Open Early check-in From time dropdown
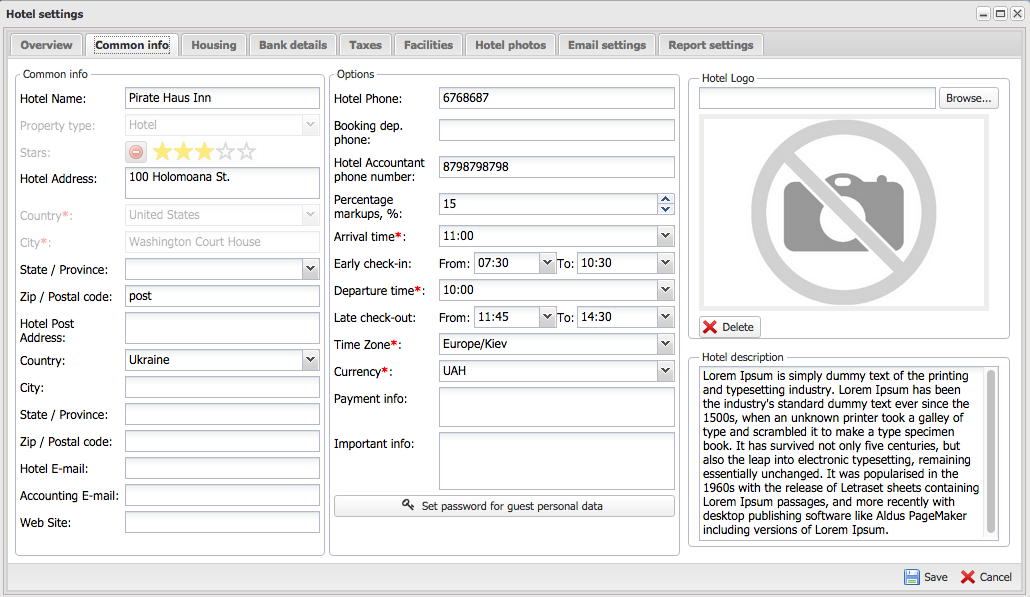 pos(547,263)
